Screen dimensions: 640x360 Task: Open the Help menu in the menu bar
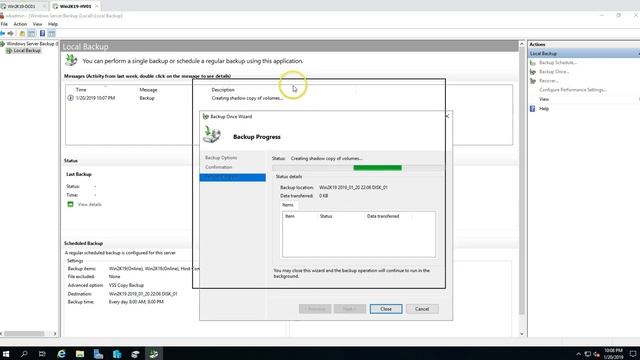tap(53, 24)
